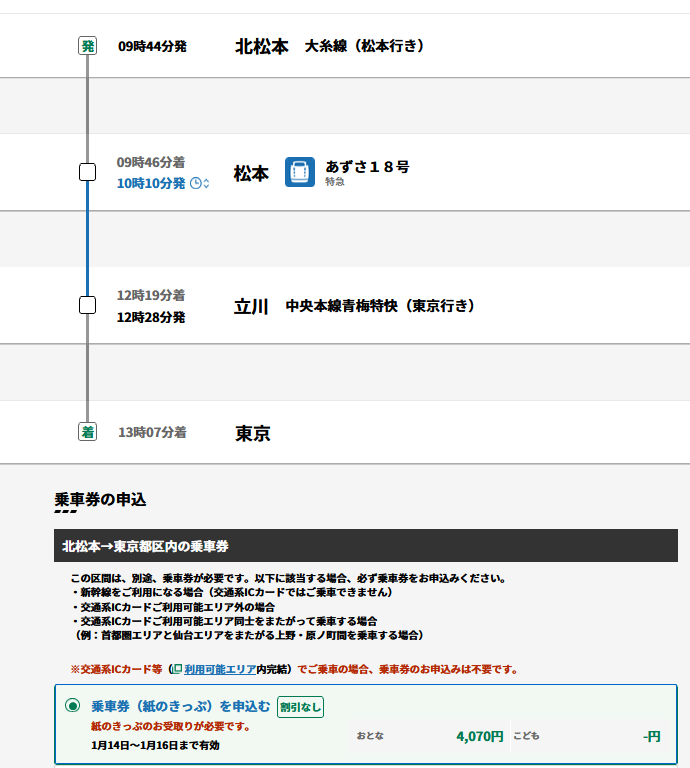Click the 09時44分発 departure time
This screenshot has height=768, width=690.
[x=152, y=47]
